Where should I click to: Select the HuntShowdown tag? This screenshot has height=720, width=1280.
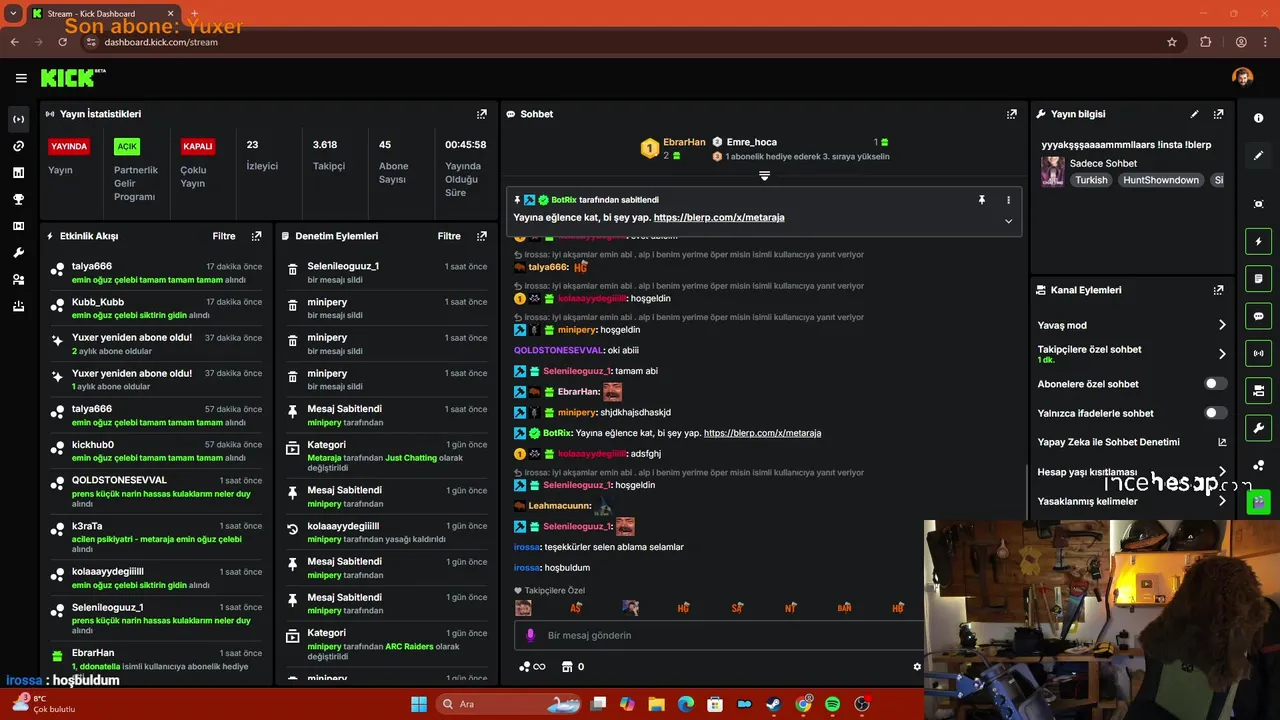1161,180
